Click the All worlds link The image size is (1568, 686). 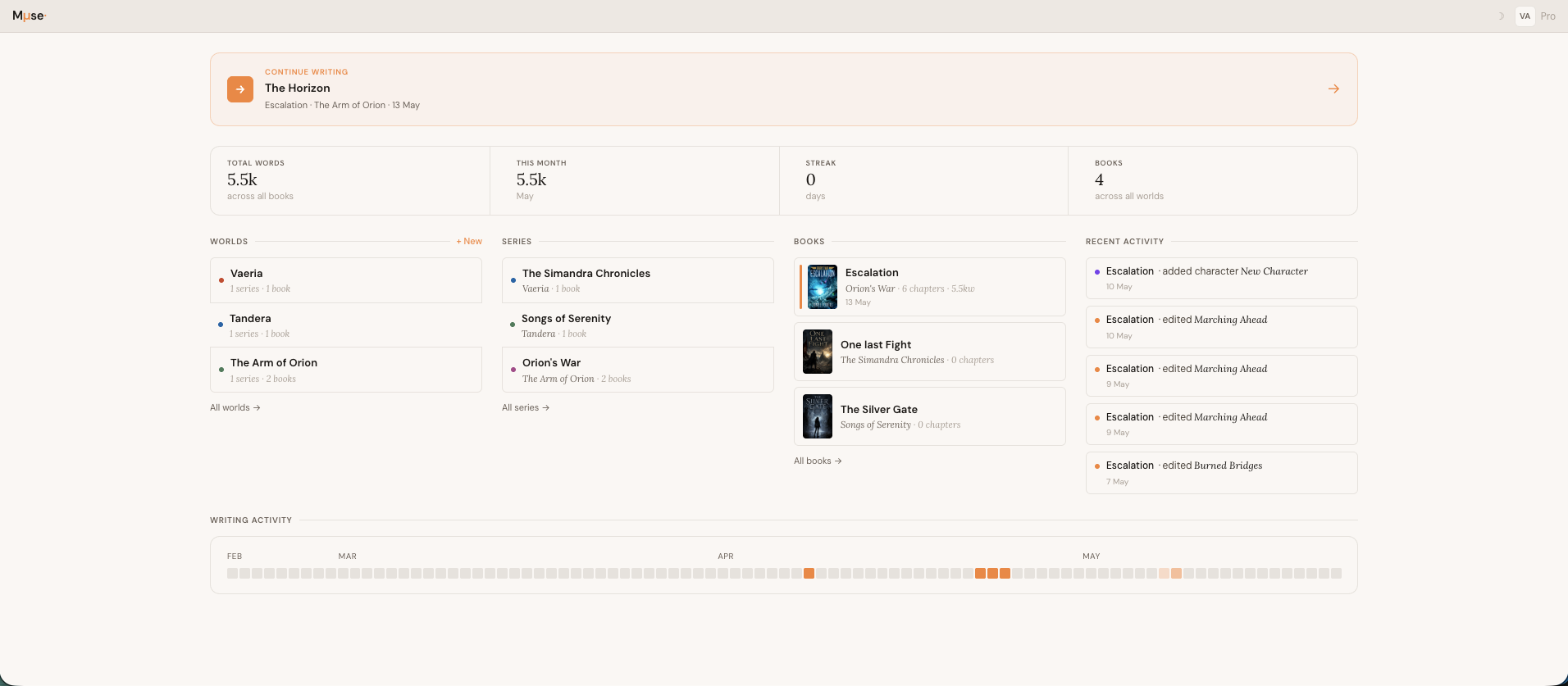[235, 407]
